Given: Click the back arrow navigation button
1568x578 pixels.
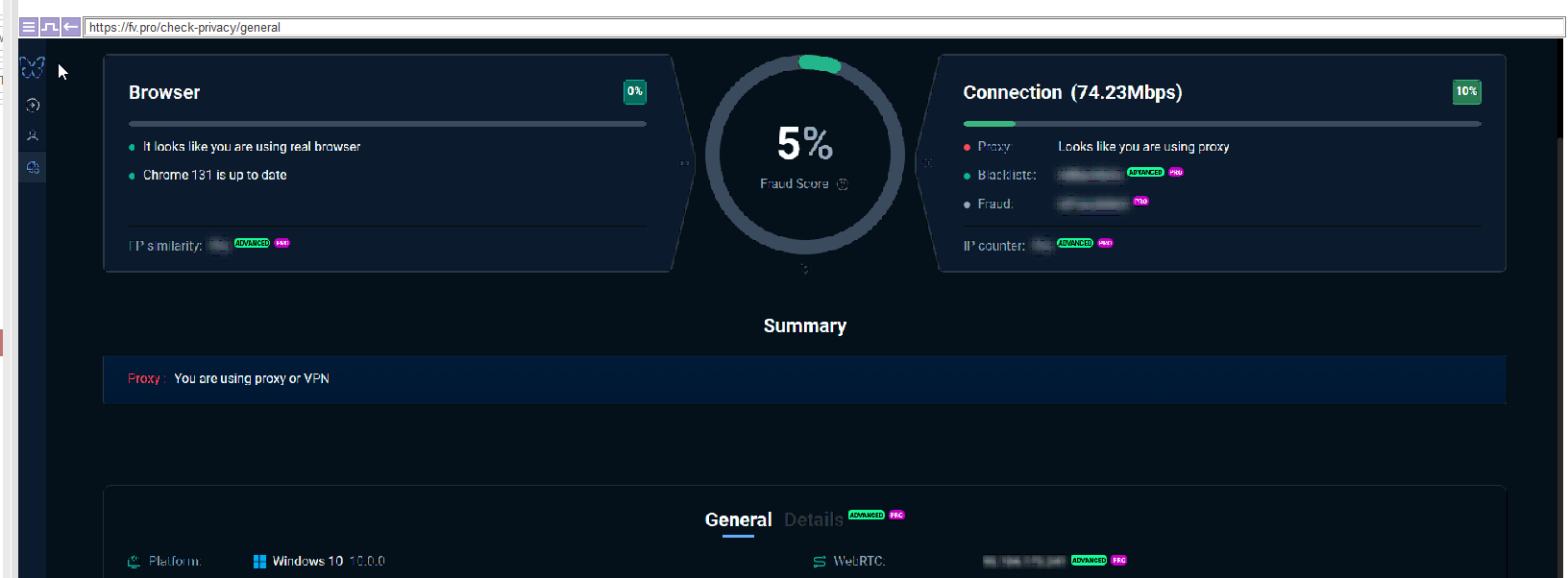Looking at the screenshot, I should (x=71, y=27).
